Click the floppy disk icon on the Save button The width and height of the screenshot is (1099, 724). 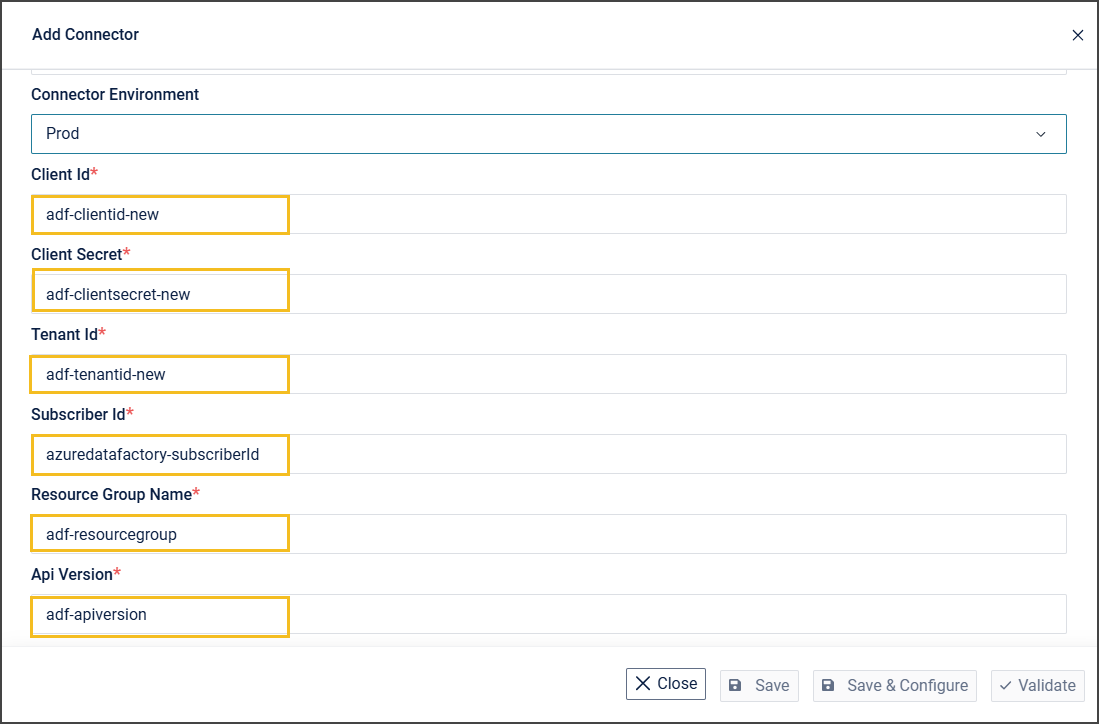[x=735, y=686]
